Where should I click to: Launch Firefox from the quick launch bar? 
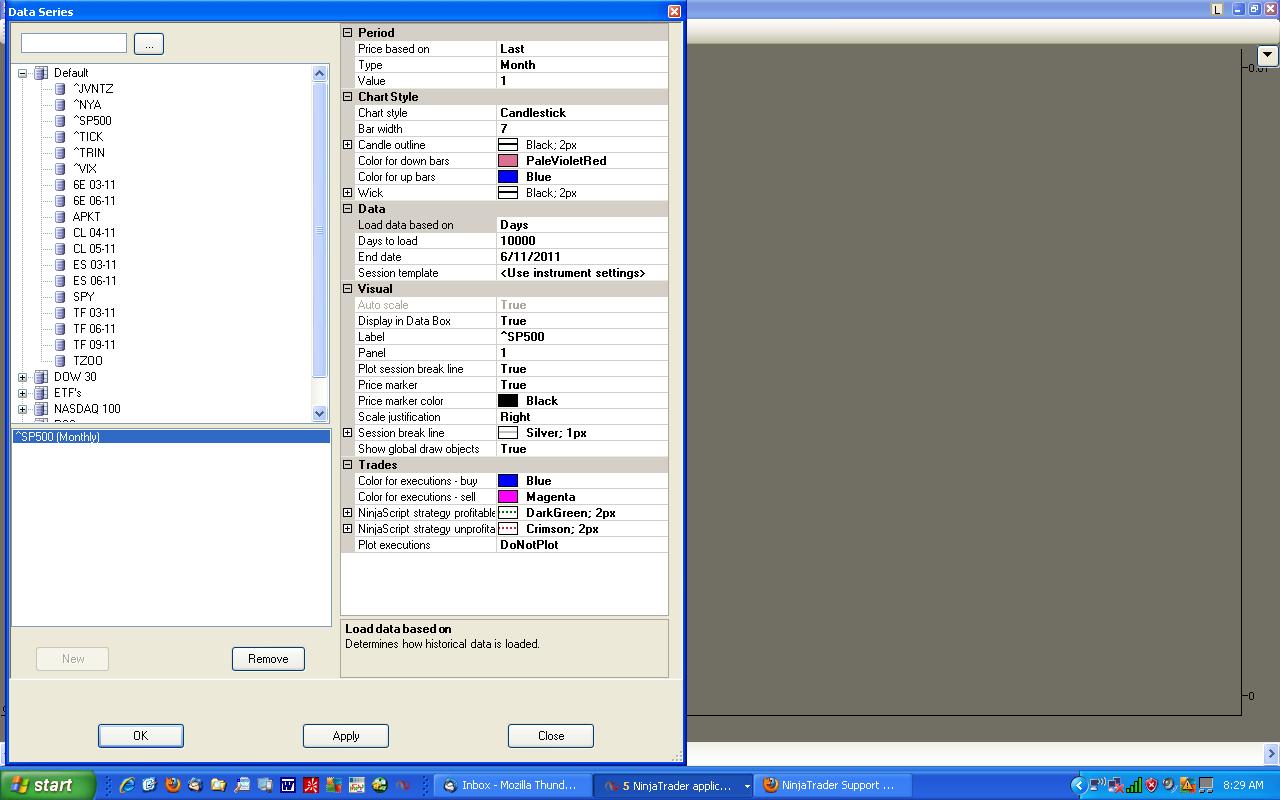pos(172,785)
